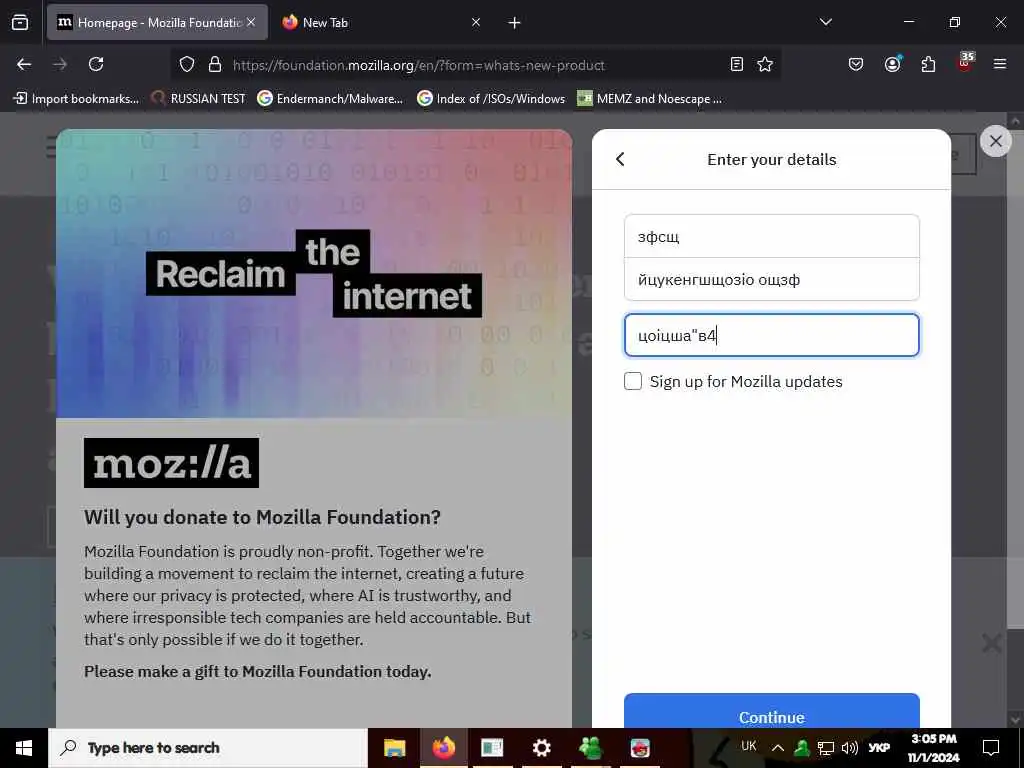Open MEMZ and Noescape bookmark
Screen dimensions: 1024x768
(650, 99)
